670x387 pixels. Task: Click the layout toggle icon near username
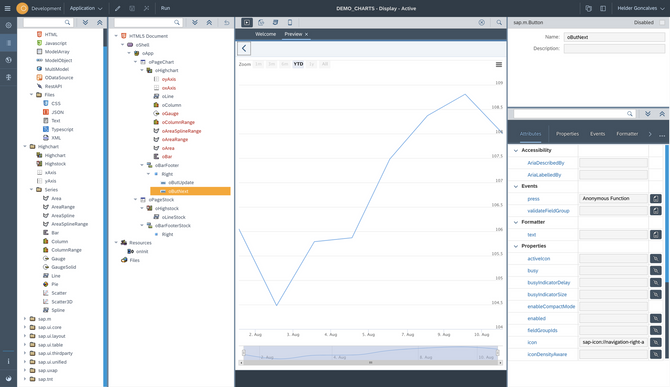[603, 8]
